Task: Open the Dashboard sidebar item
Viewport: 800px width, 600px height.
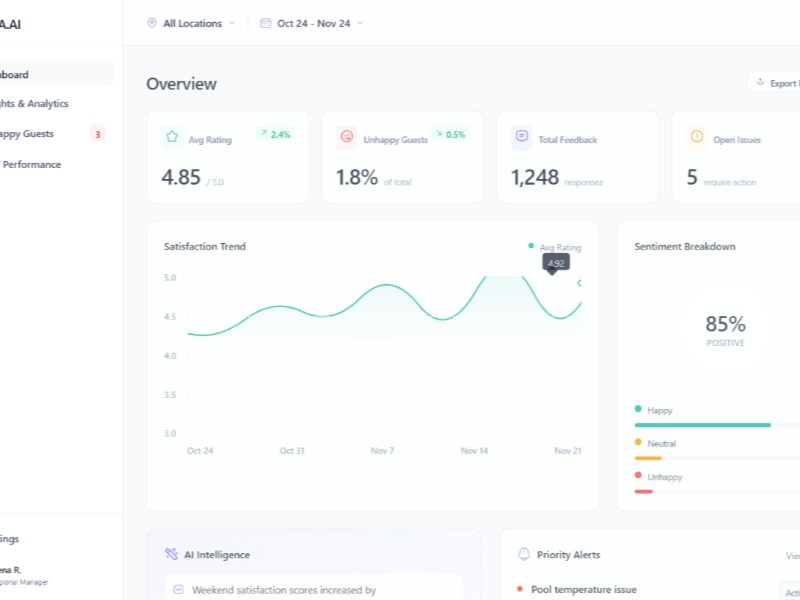Action: pos(30,74)
